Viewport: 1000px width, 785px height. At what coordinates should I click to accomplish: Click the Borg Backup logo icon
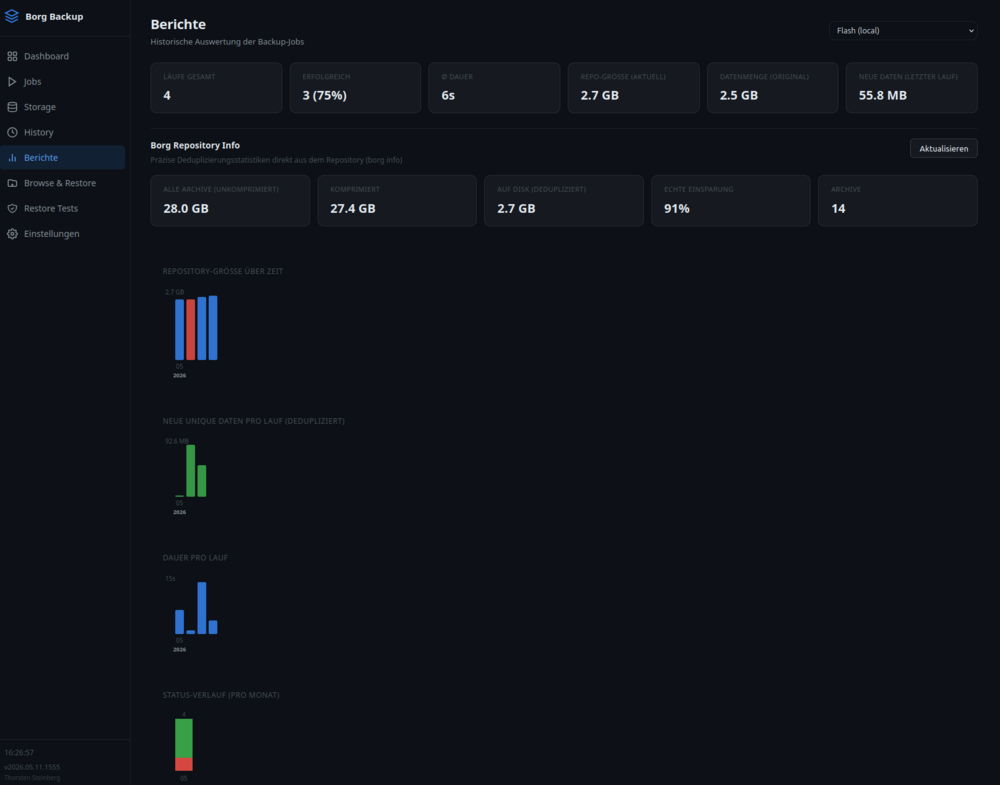coord(11,17)
